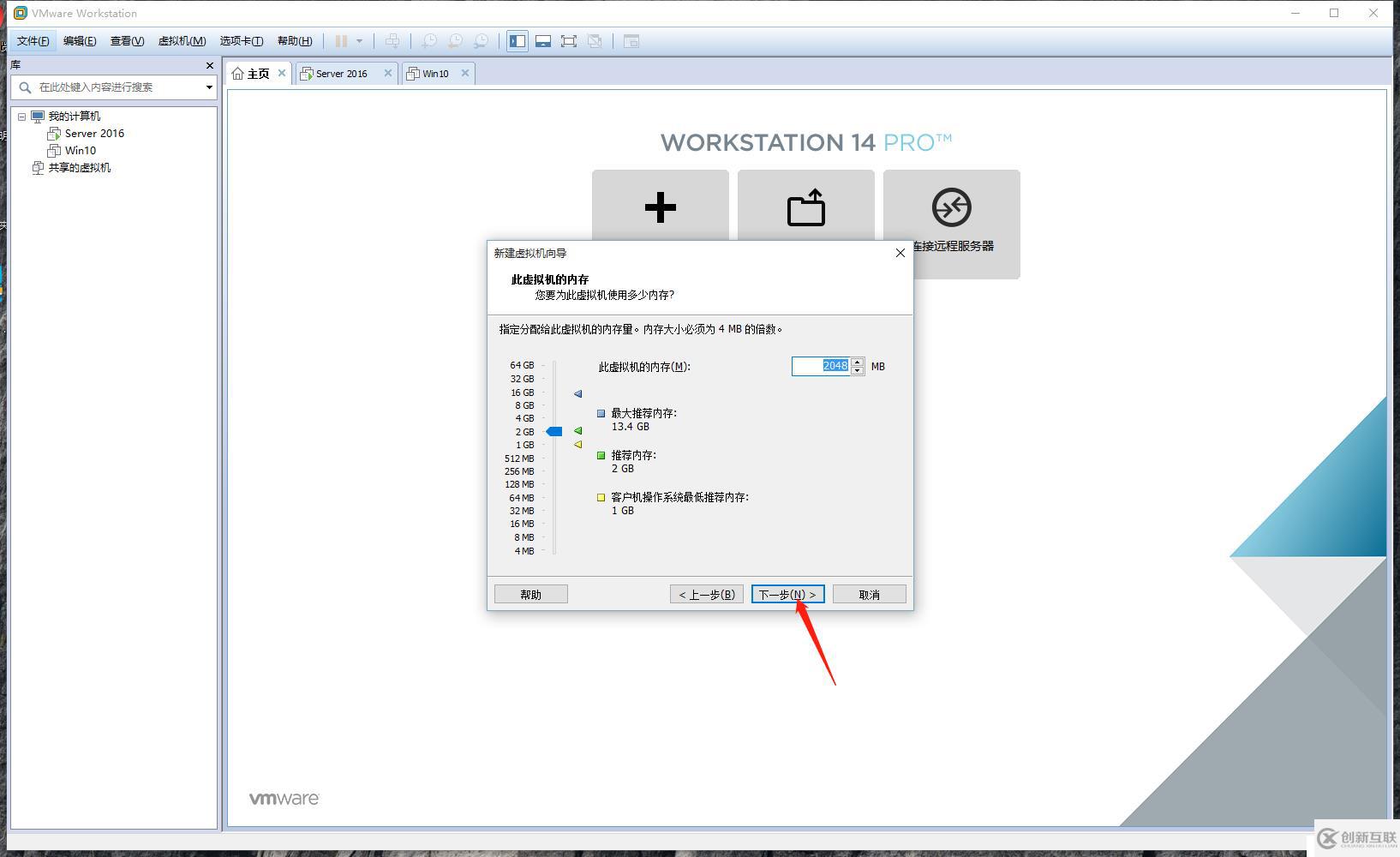Click the create new virtual machine plus tile
The image size is (1400, 857).
[661, 207]
